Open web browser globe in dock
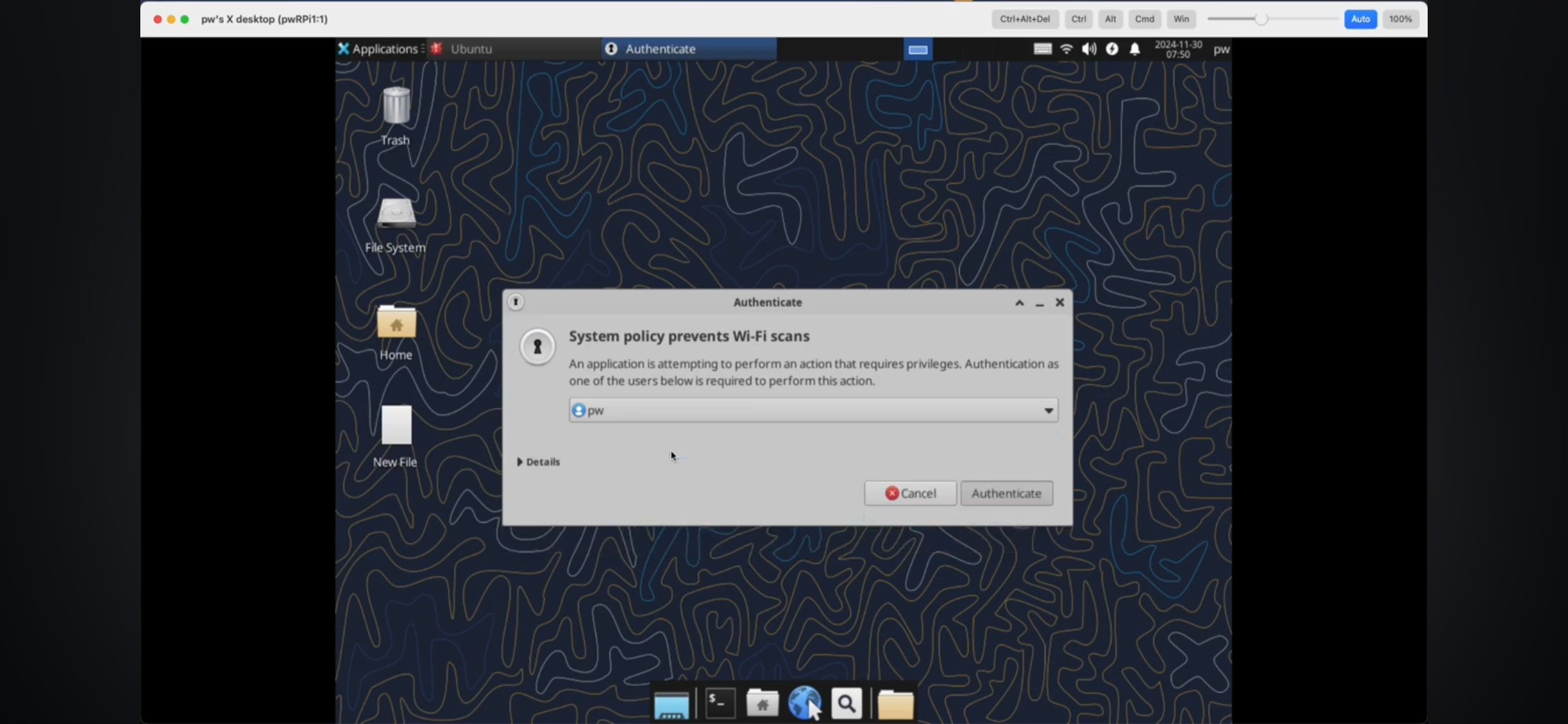 coord(804,703)
